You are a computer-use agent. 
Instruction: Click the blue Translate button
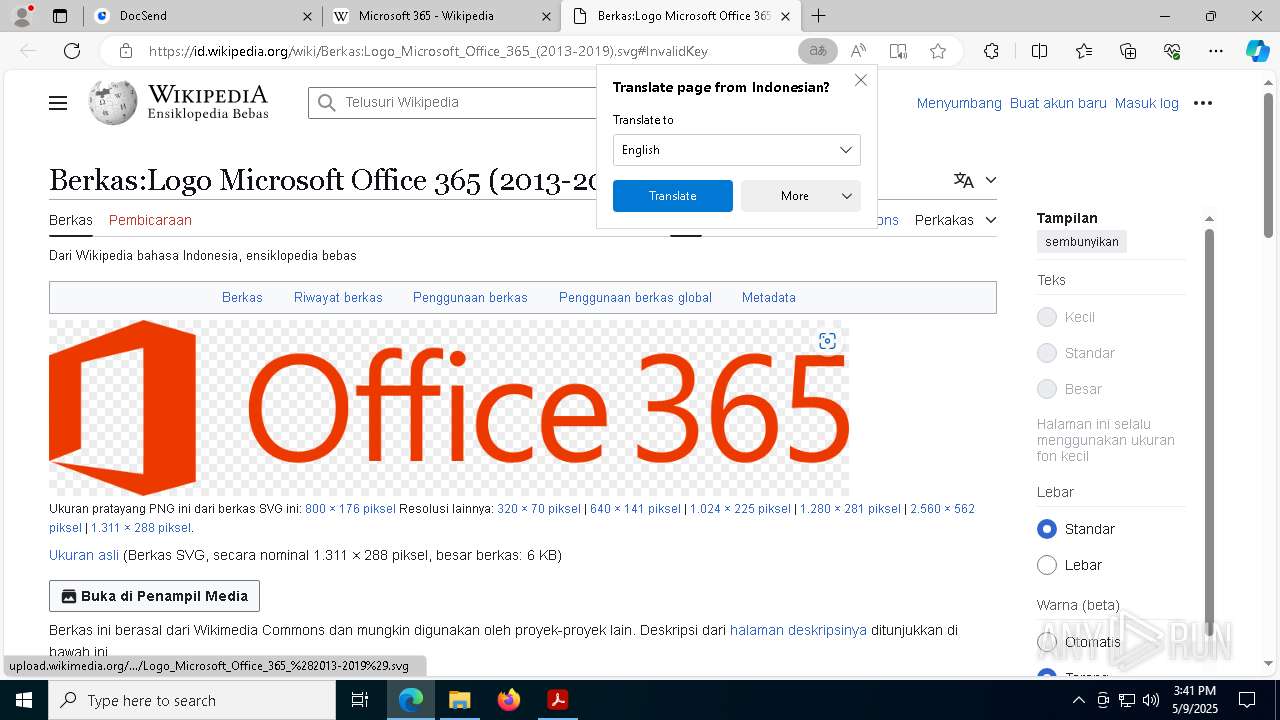click(x=673, y=196)
